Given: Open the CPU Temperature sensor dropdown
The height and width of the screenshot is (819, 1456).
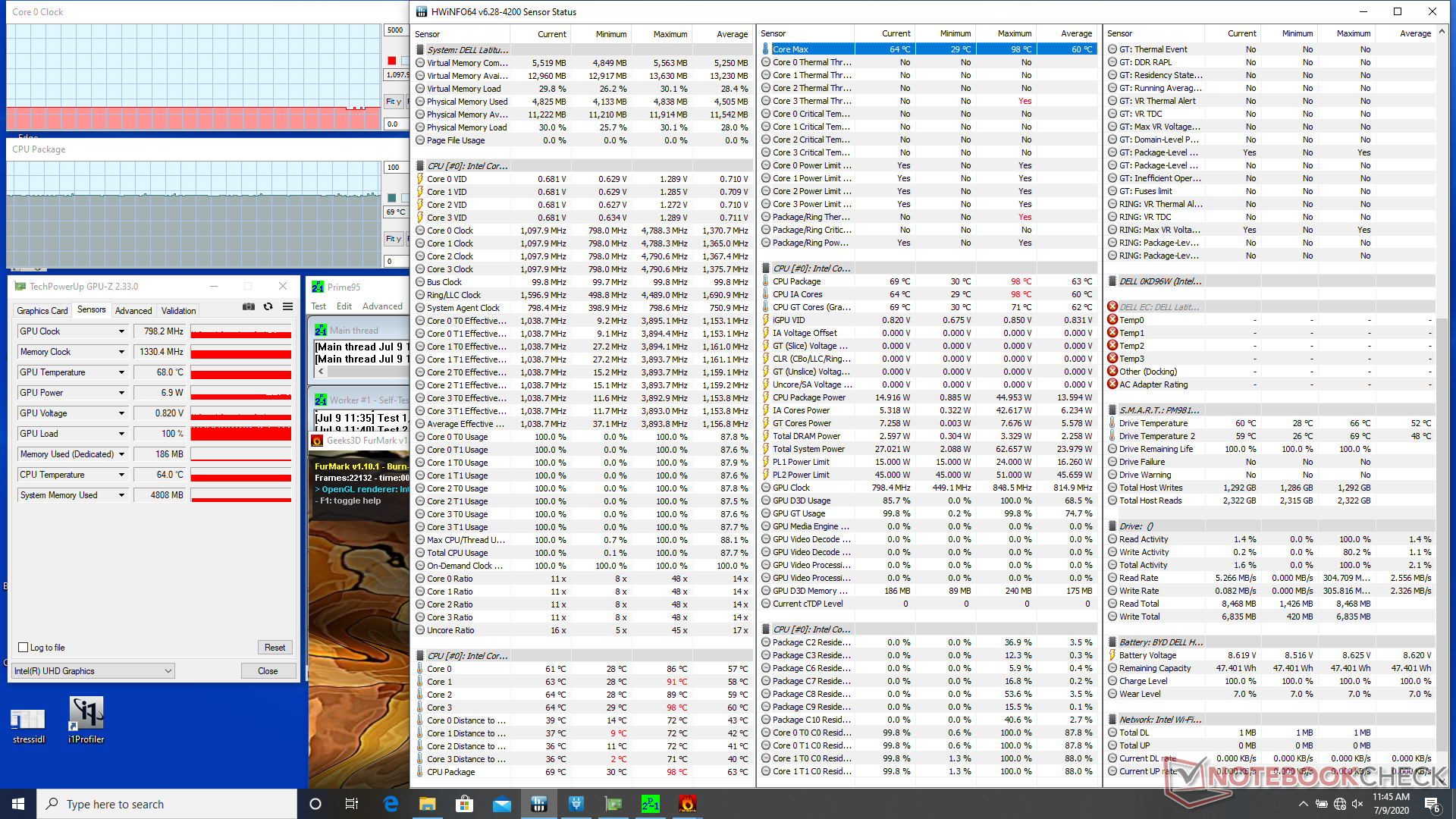Looking at the screenshot, I should [x=121, y=475].
